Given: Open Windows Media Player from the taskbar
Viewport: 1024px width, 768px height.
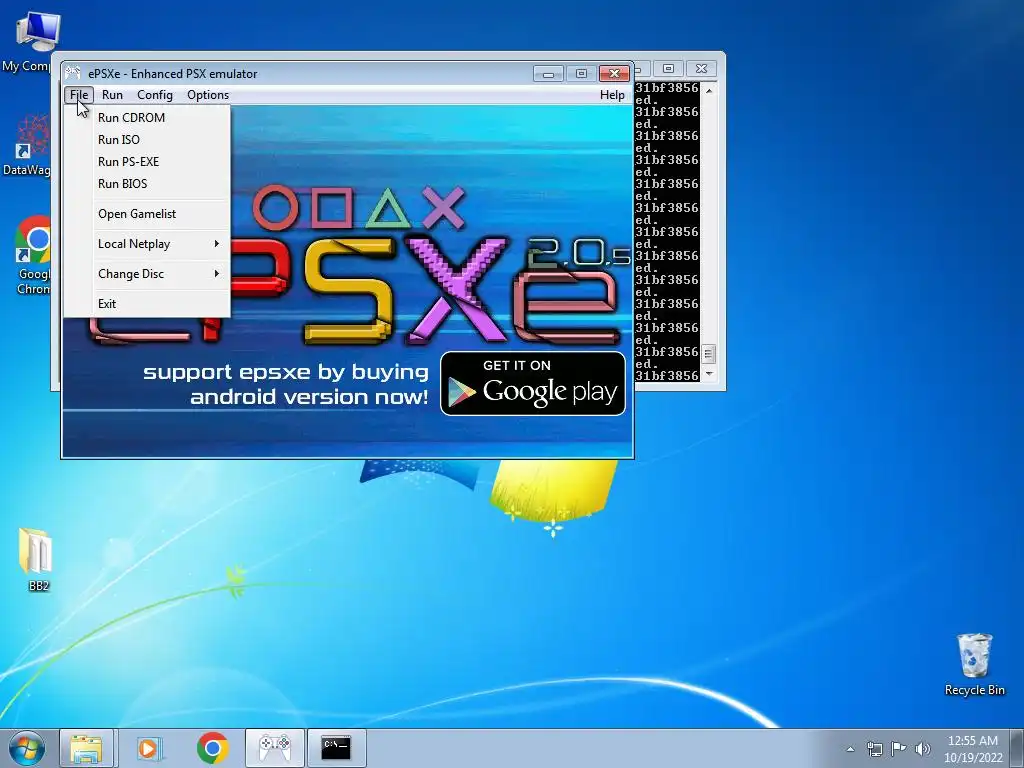Looking at the screenshot, I should [x=149, y=748].
